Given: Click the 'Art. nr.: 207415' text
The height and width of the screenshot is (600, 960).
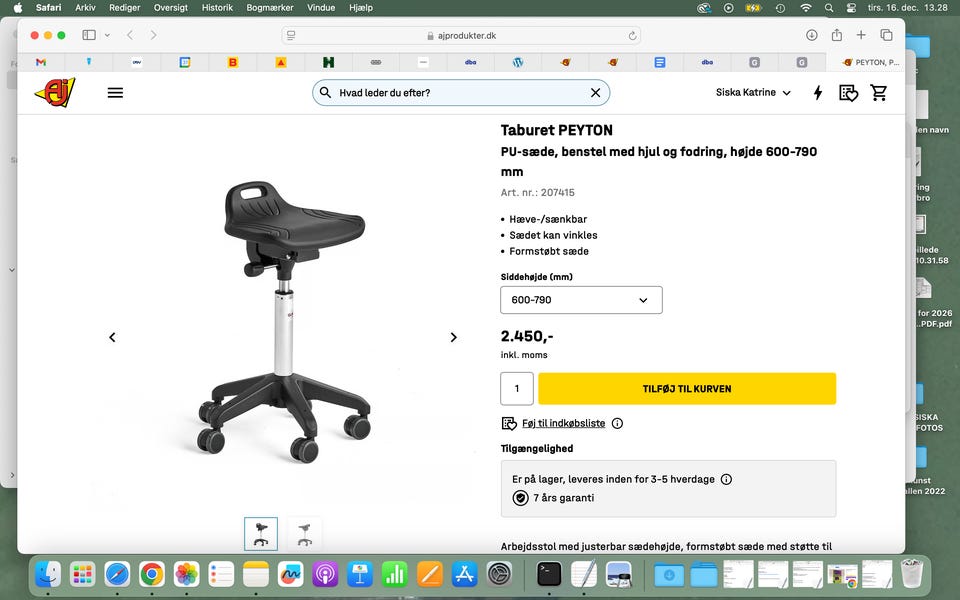Looking at the screenshot, I should pyautogui.click(x=538, y=192).
